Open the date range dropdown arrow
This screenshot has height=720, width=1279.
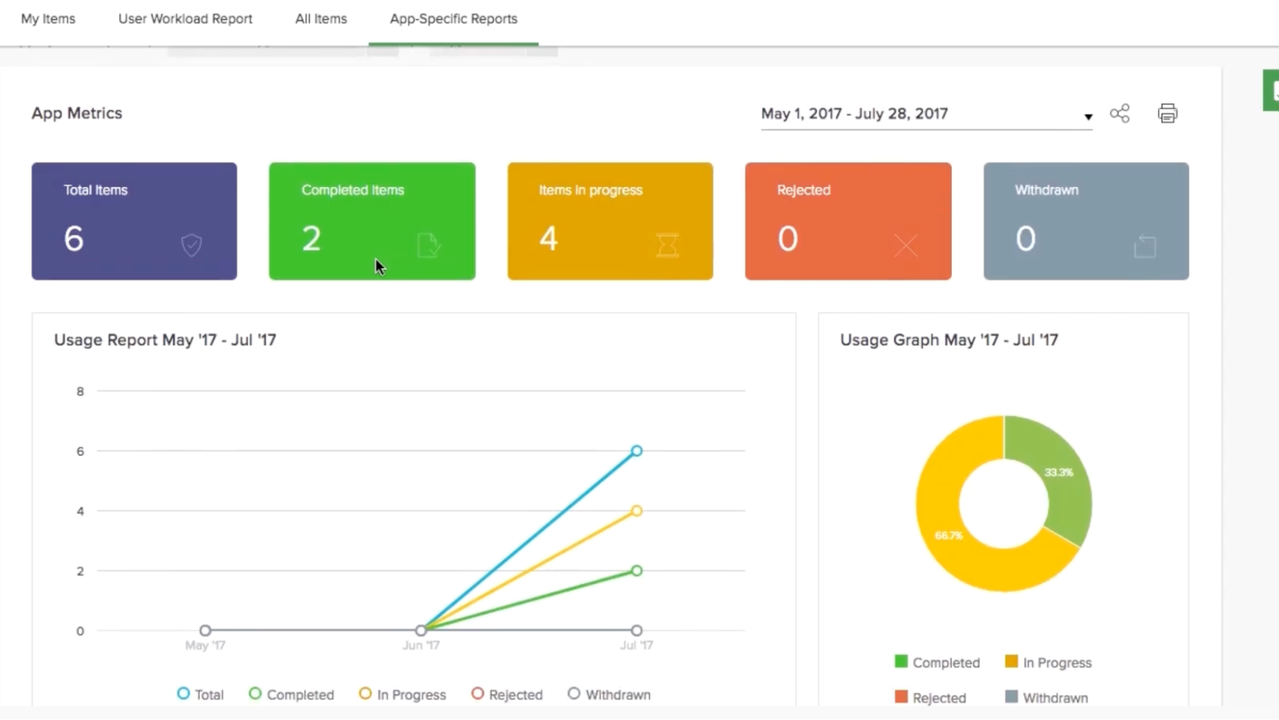point(1088,117)
